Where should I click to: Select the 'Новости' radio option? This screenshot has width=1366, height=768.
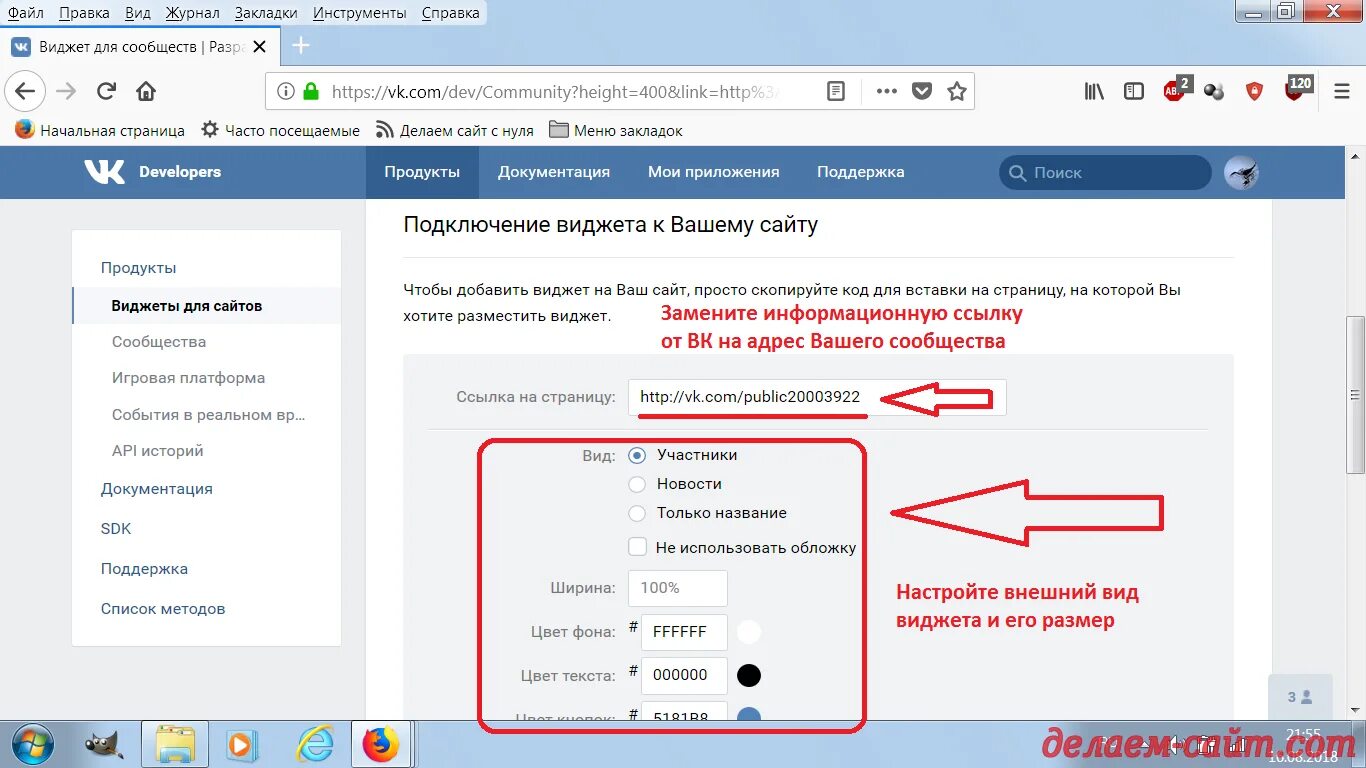pyautogui.click(x=637, y=484)
